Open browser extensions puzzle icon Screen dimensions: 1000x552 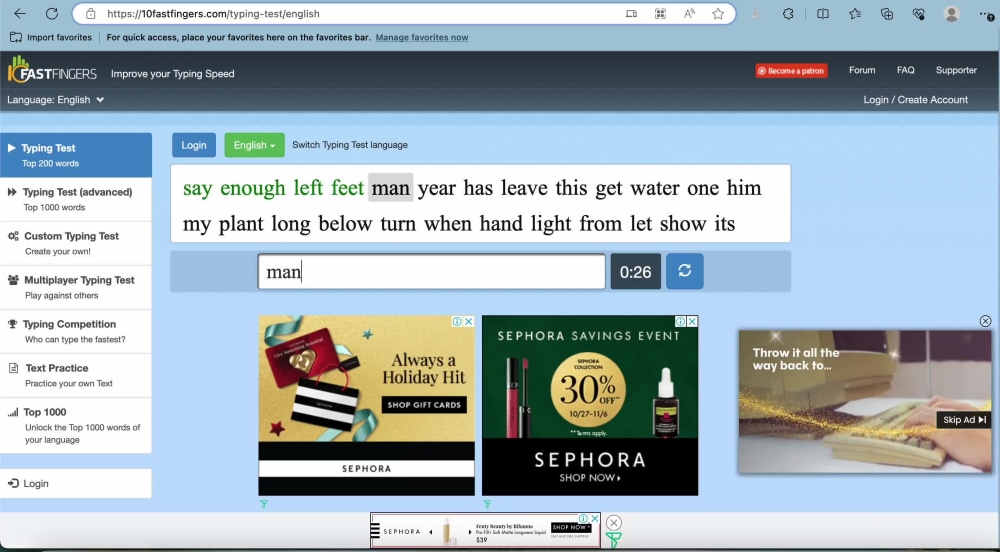[x=788, y=13]
